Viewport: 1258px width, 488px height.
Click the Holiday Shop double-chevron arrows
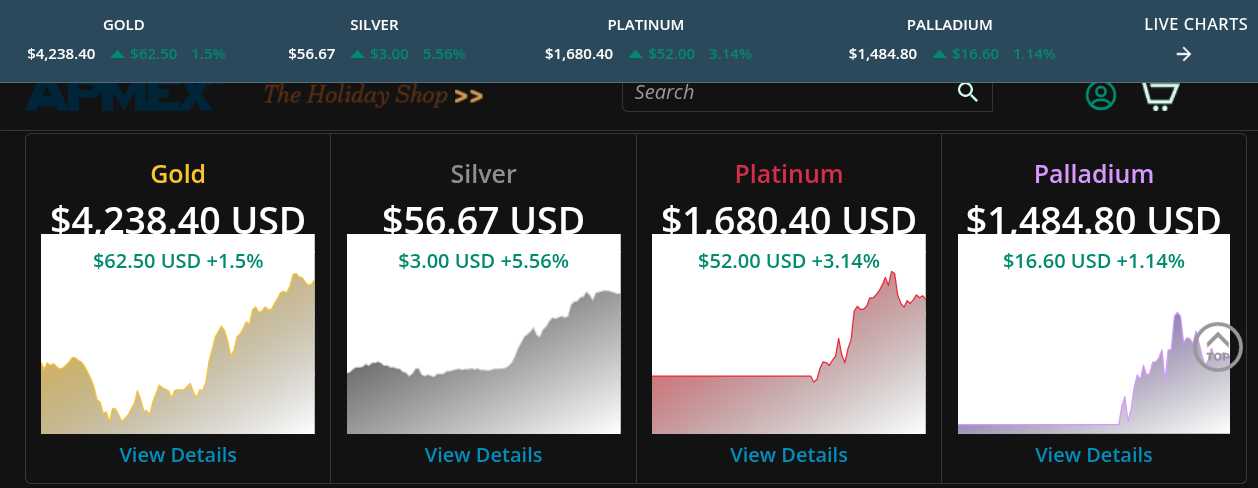click(x=468, y=96)
